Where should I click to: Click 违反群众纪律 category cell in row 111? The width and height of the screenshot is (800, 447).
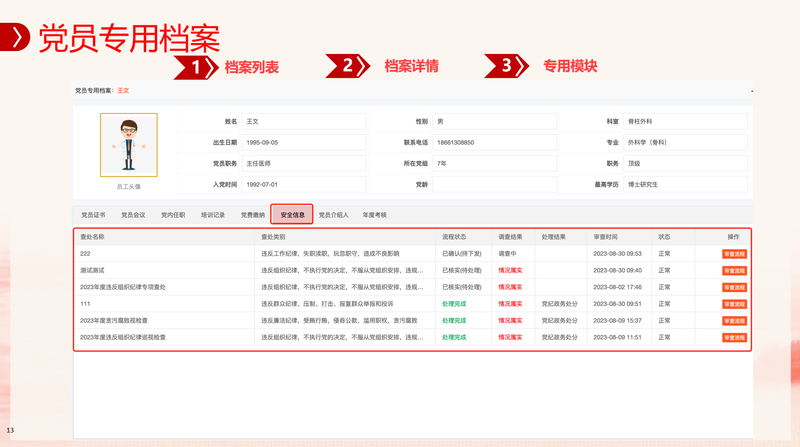tap(327, 304)
